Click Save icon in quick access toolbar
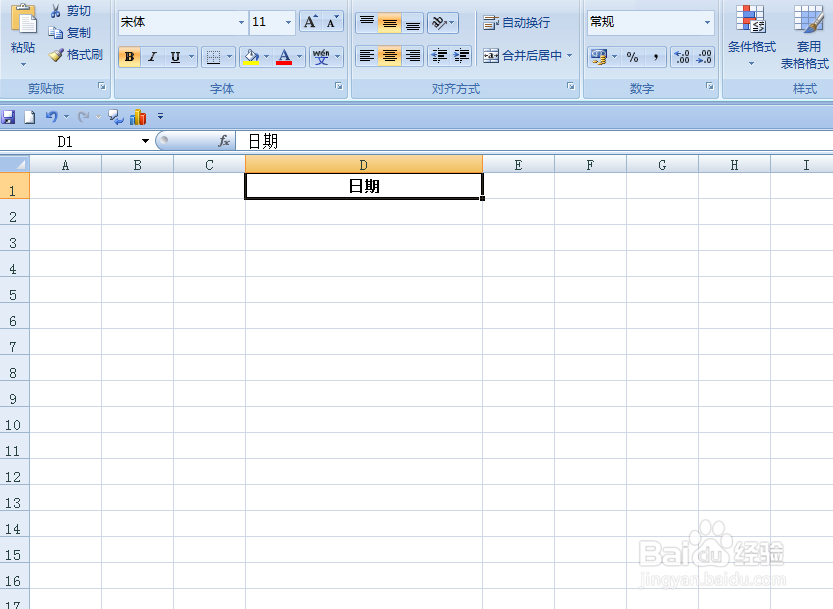The image size is (833, 609). click(x=8, y=117)
